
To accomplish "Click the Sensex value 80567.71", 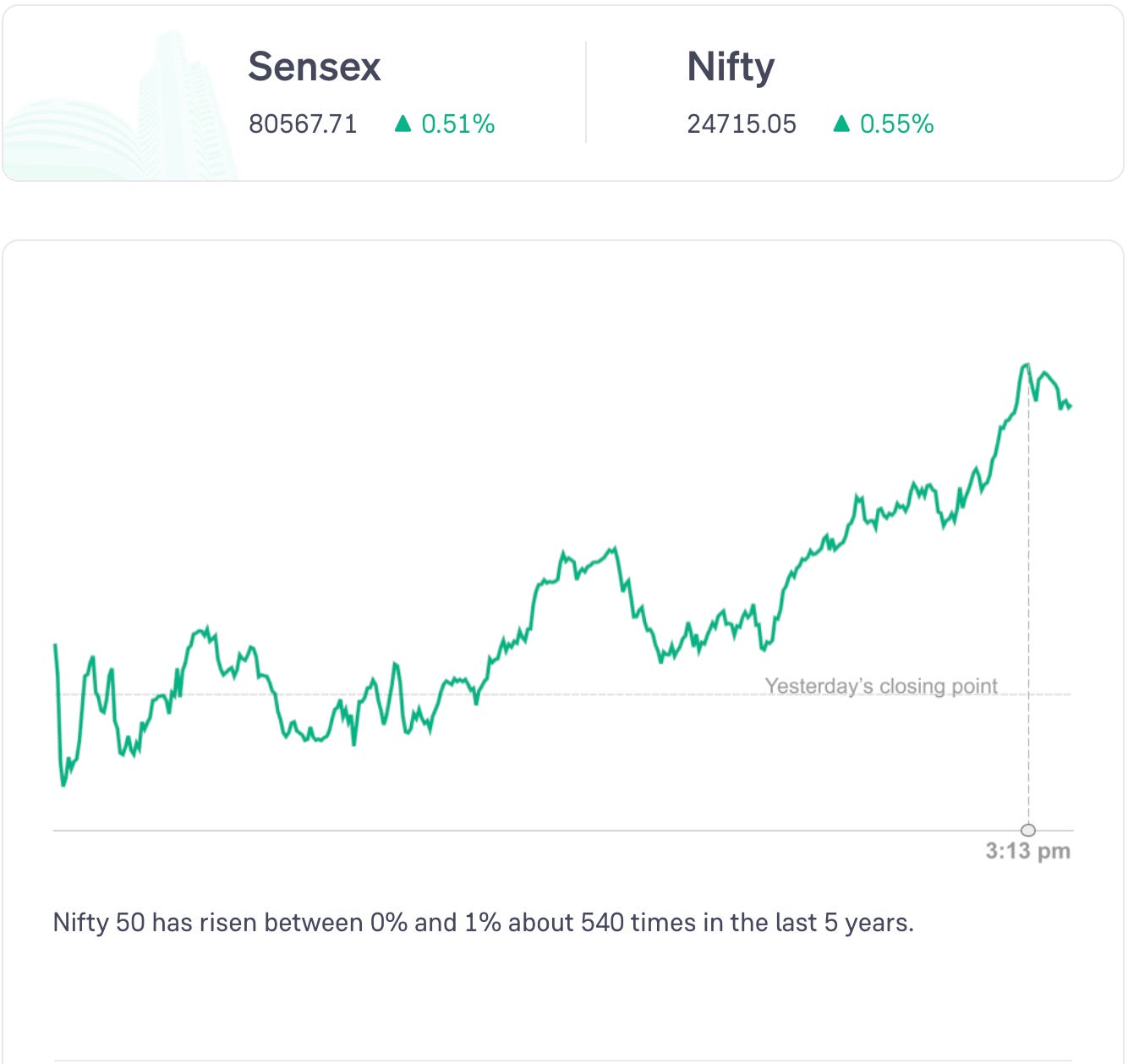I will click(303, 124).
